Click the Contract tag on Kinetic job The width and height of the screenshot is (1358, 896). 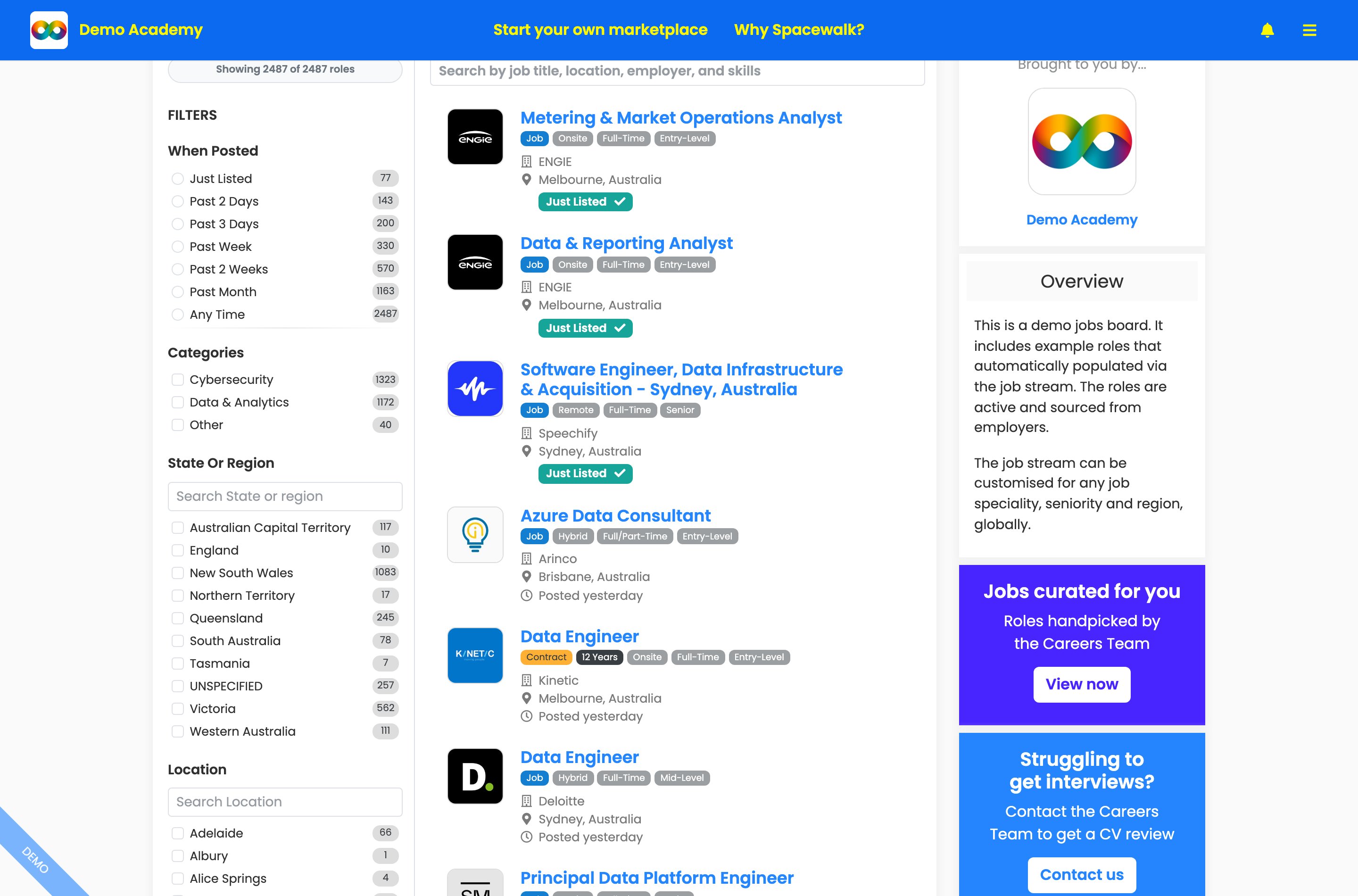coord(546,657)
